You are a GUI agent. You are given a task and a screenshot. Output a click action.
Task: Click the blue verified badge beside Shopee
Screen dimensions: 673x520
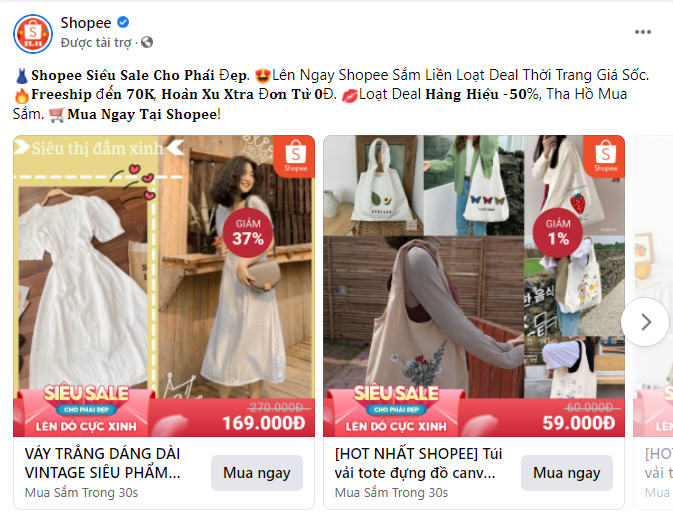click(x=123, y=22)
